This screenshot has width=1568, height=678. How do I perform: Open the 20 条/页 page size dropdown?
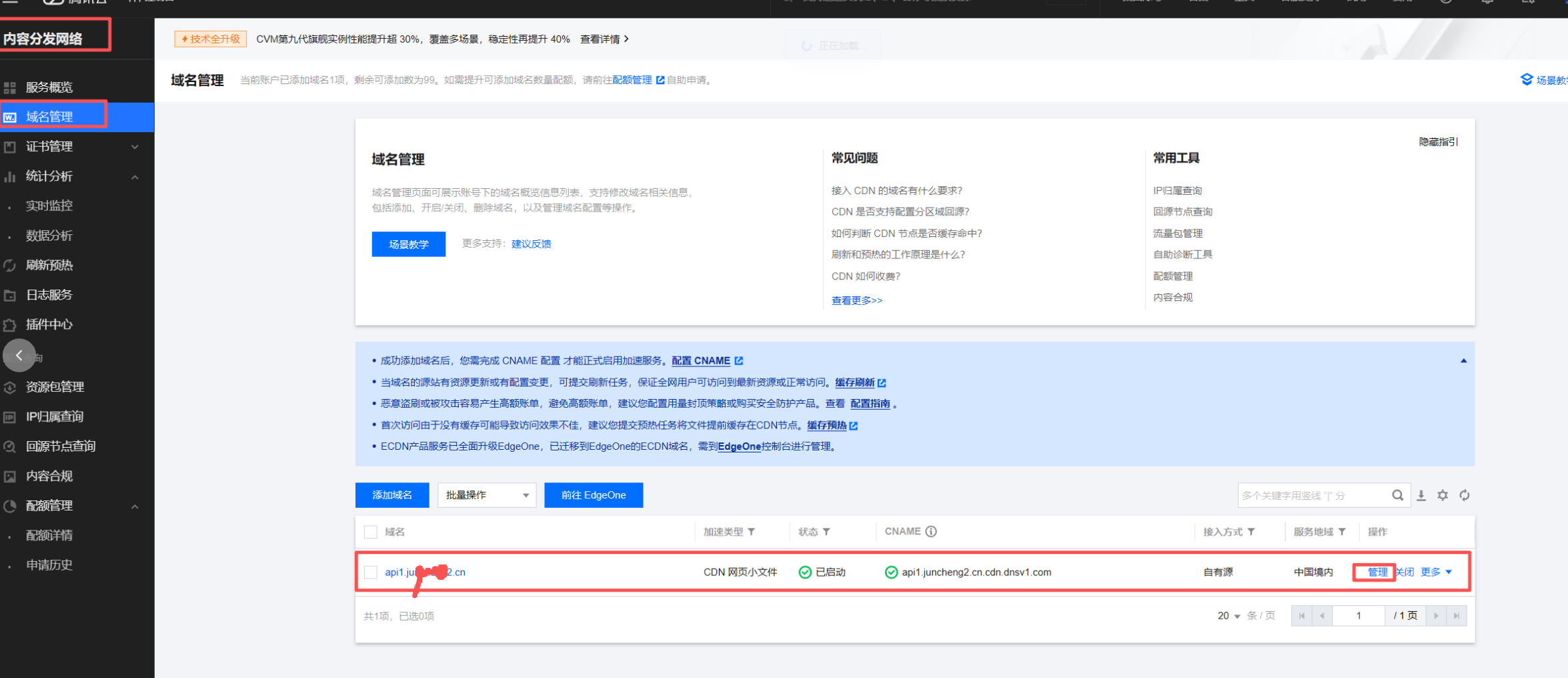[x=1229, y=616]
